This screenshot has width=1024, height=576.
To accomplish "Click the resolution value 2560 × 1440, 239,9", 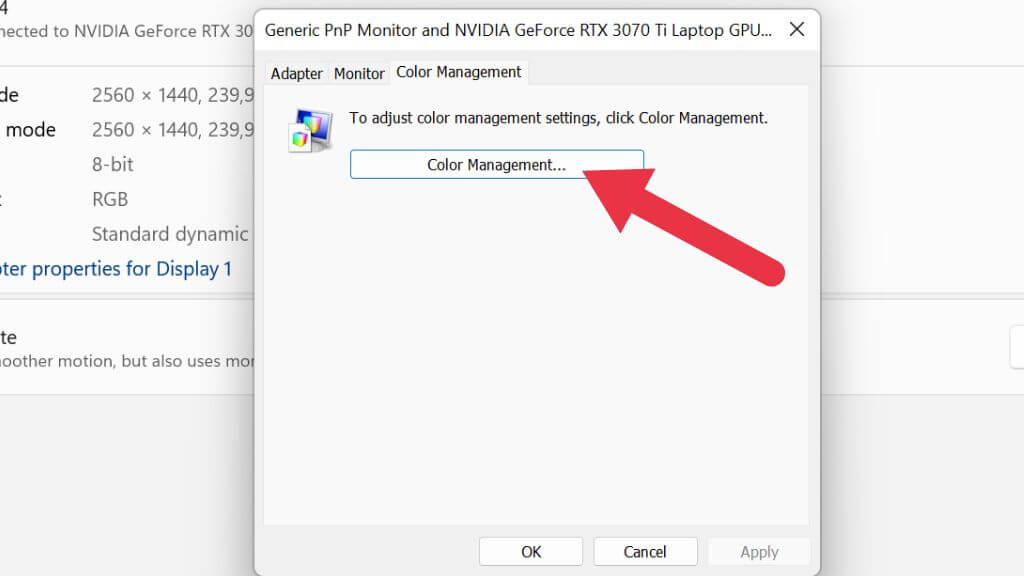I will pyautogui.click(x=170, y=129).
